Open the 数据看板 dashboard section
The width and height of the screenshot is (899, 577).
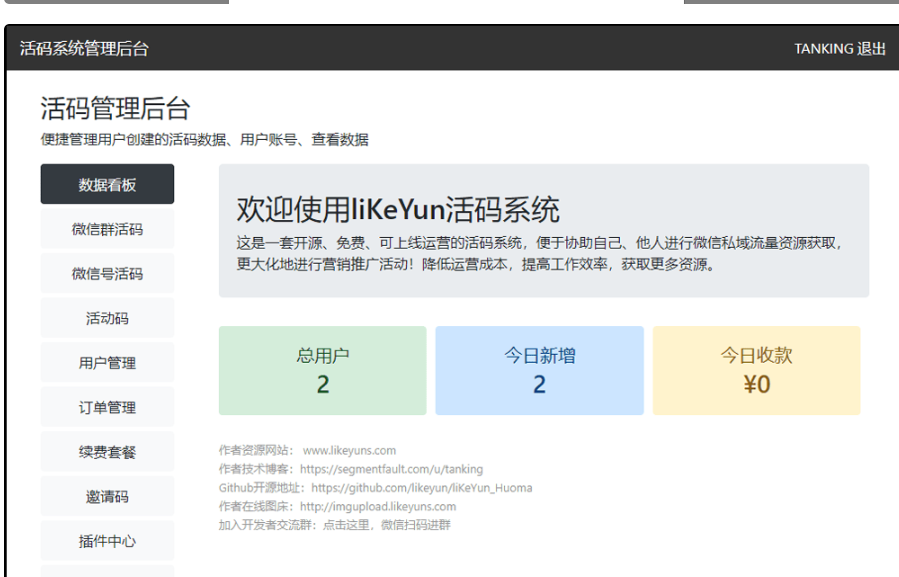[106, 184]
